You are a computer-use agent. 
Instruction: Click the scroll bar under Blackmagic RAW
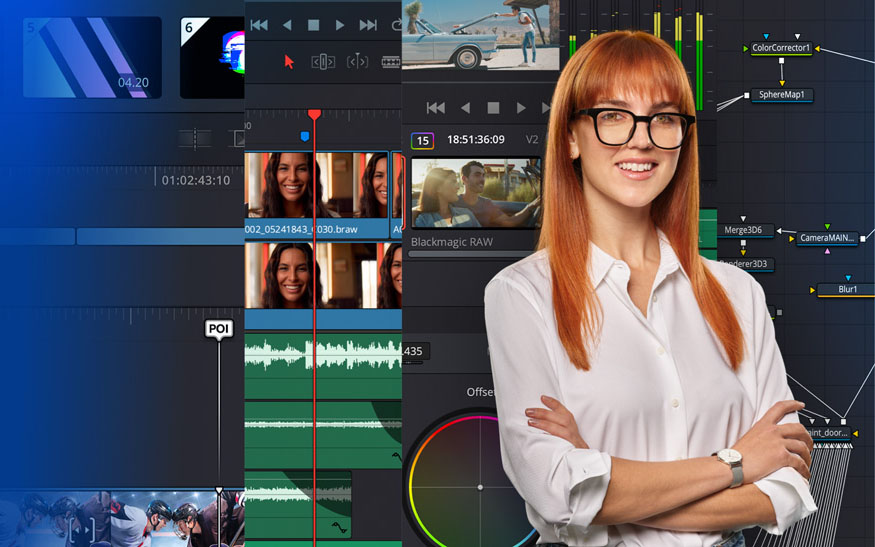[x=472, y=254]
